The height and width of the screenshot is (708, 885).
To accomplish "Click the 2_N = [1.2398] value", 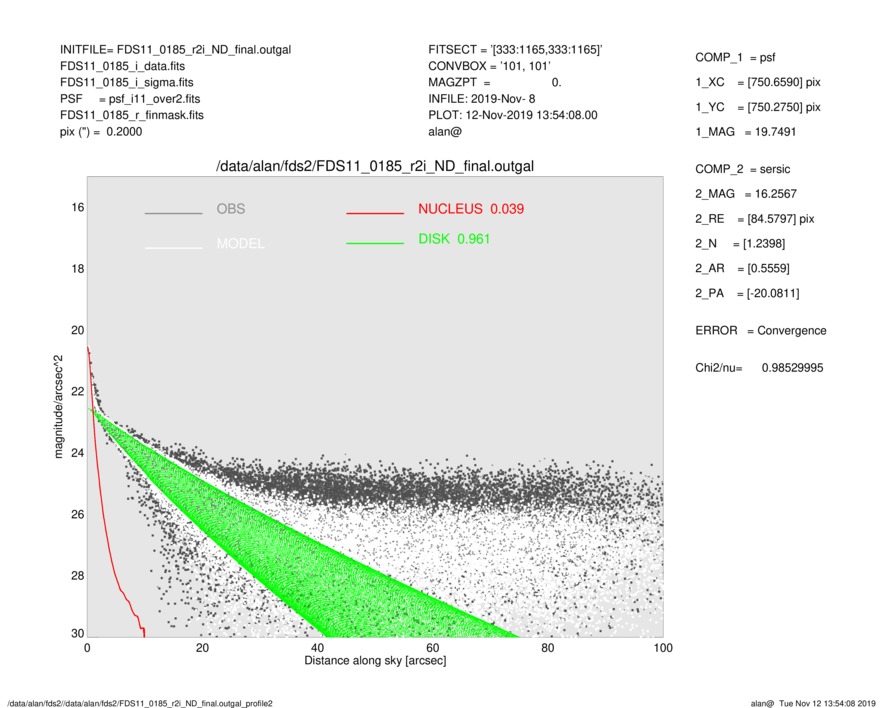I will [x=740, y=244].
